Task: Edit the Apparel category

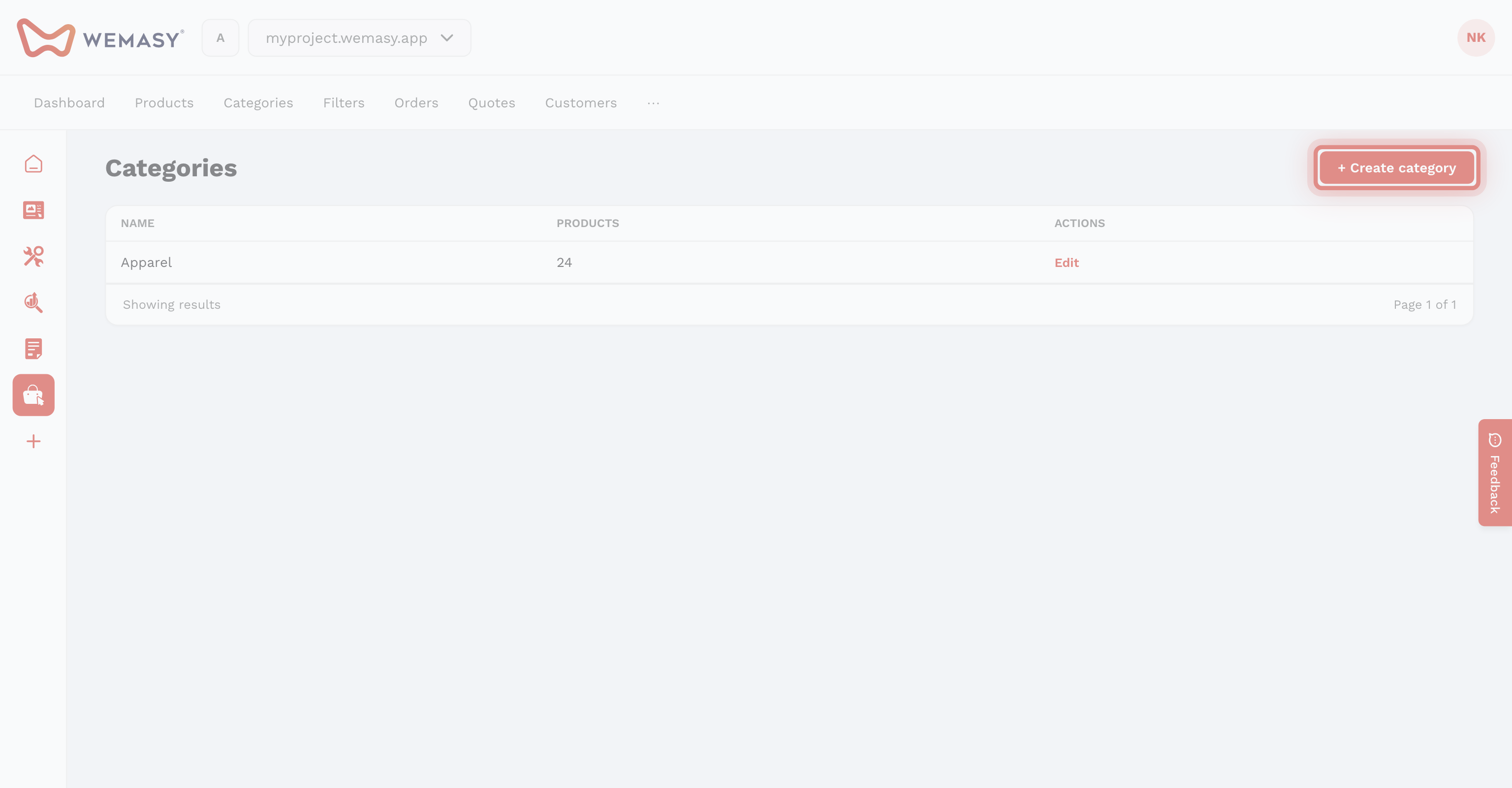Action: click(1067, 263)
